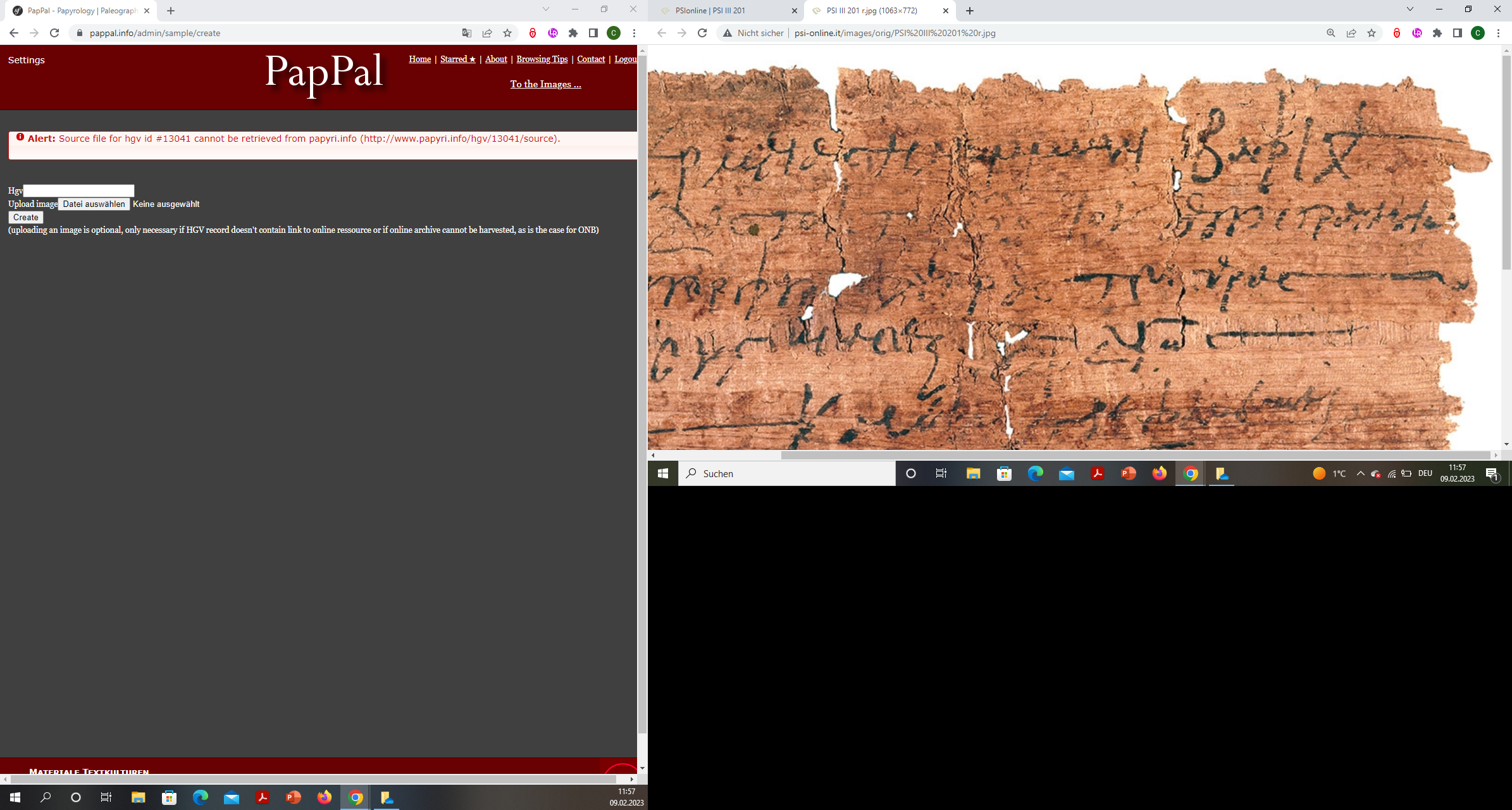
Task: Toggle the side panel icon in the PapPal window
Action: (x=593, y=33)
